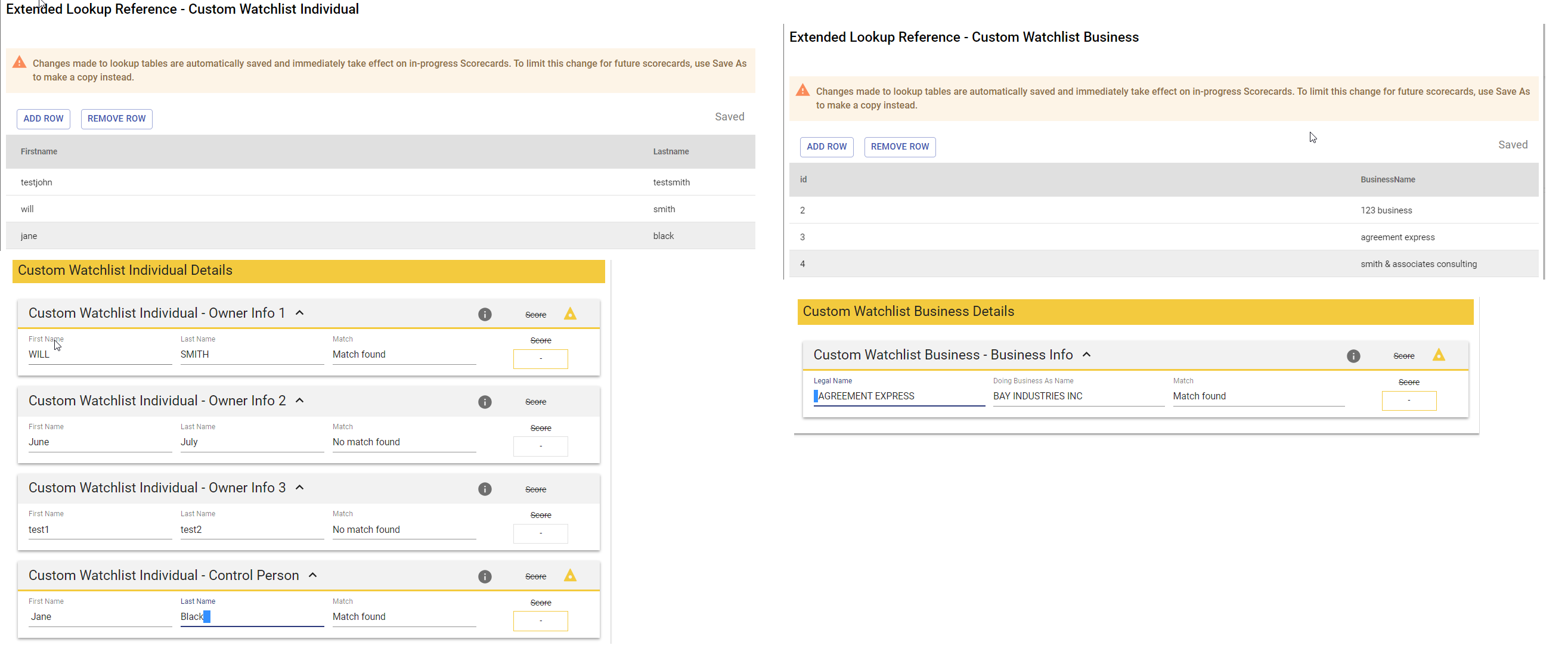Click First Name field containing June
This screenshot has width=1568, height=670.
click(100, 442)
